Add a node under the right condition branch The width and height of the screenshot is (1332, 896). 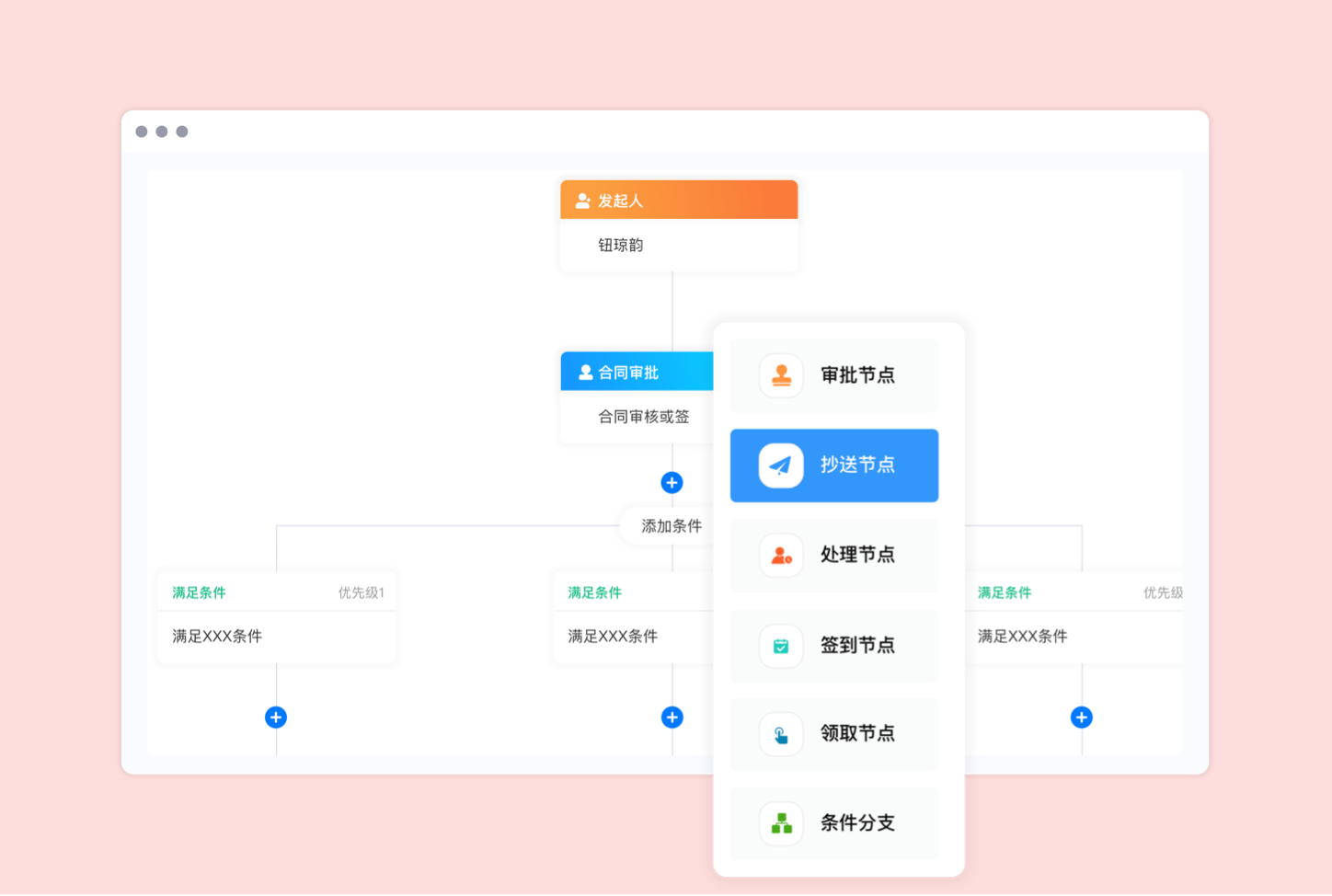pos(1082,718)
